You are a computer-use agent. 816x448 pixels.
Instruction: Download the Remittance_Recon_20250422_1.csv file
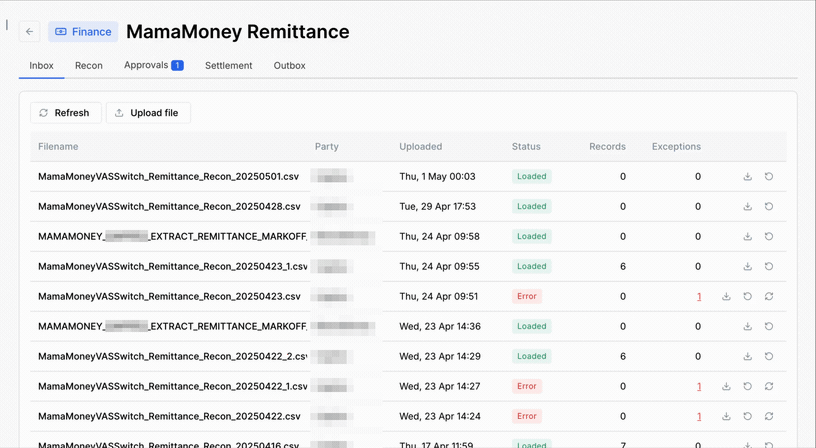726,386
